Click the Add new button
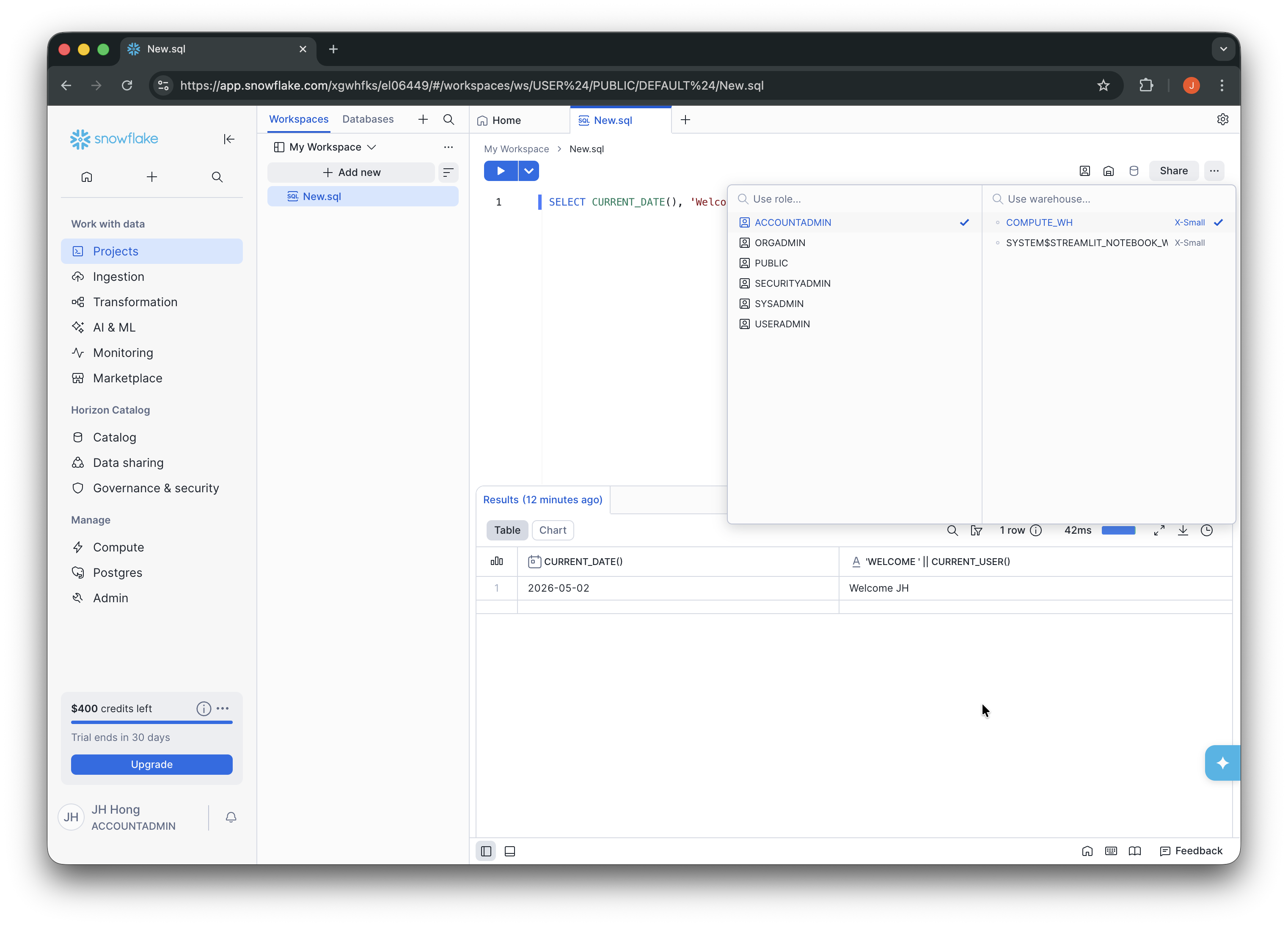This screenshot has height=927, width=1288. (x=352, y=173)
